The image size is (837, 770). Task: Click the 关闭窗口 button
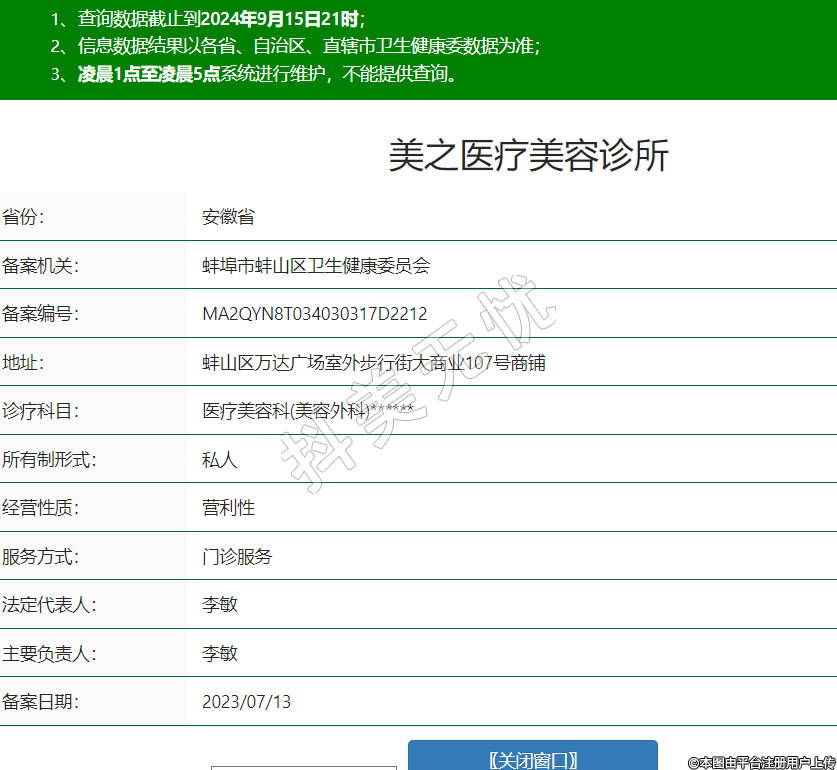coord(532,758)
